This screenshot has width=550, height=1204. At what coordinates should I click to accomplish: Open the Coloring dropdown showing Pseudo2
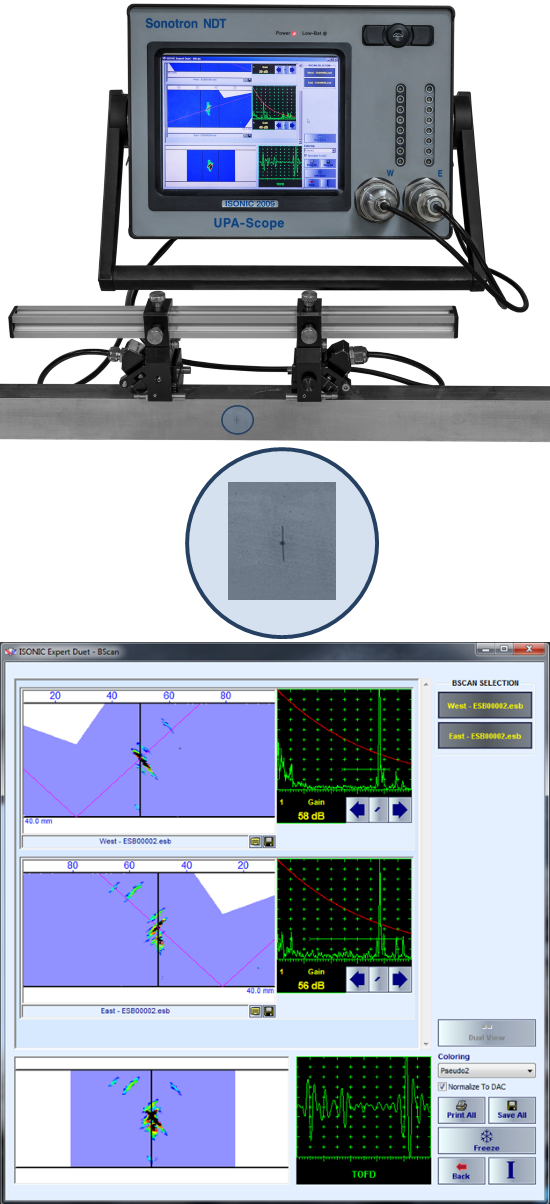tap(487, 1070)
